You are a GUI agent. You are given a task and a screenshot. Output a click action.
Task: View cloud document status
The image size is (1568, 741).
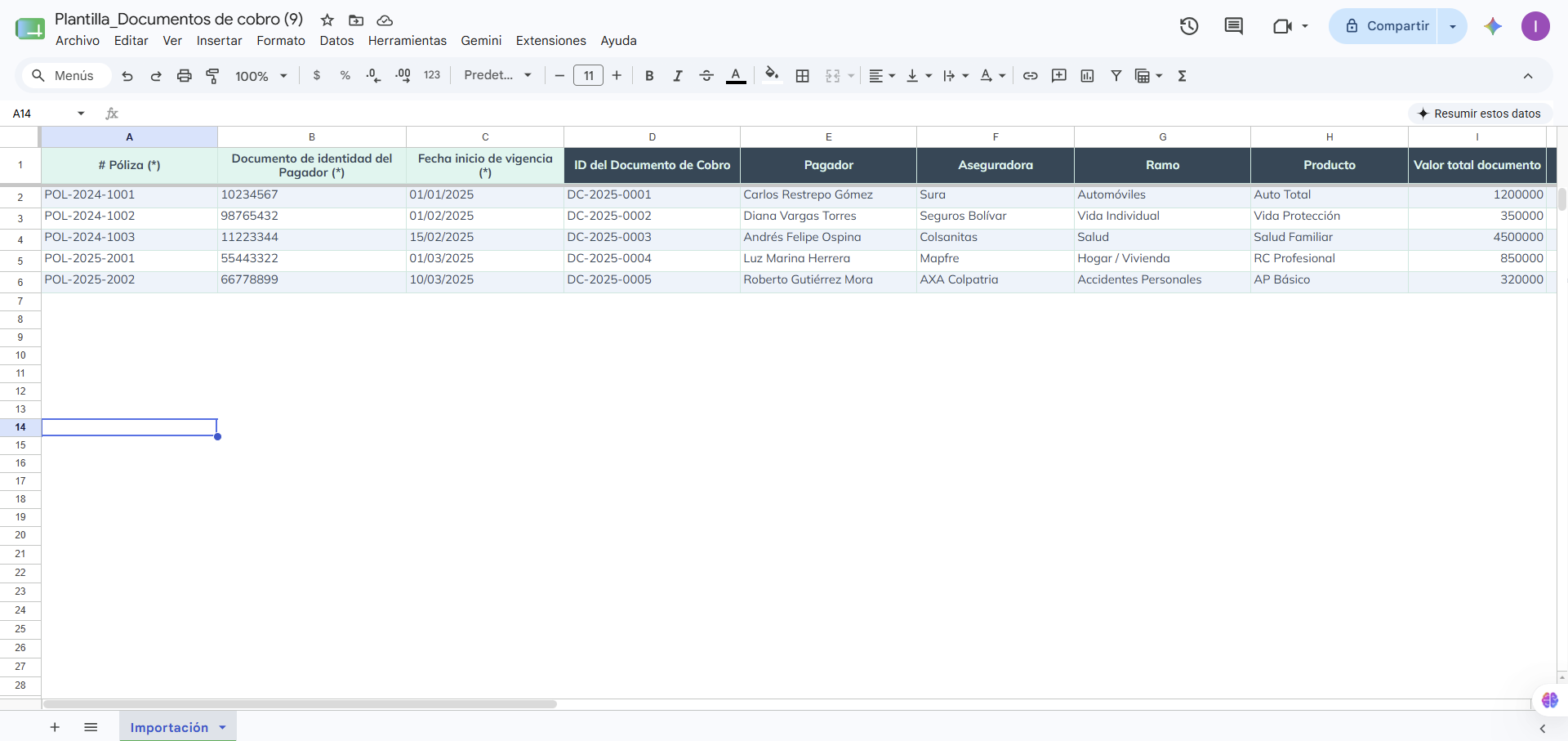pos(385,20)
